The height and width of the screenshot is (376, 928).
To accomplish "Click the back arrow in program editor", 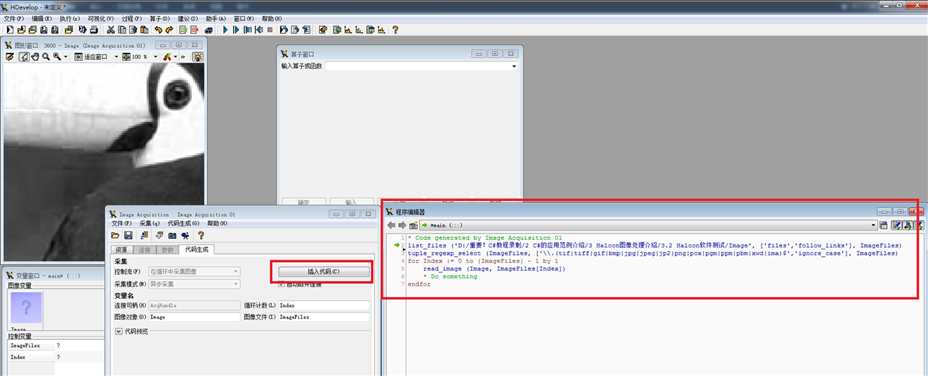I will [391, 226].
